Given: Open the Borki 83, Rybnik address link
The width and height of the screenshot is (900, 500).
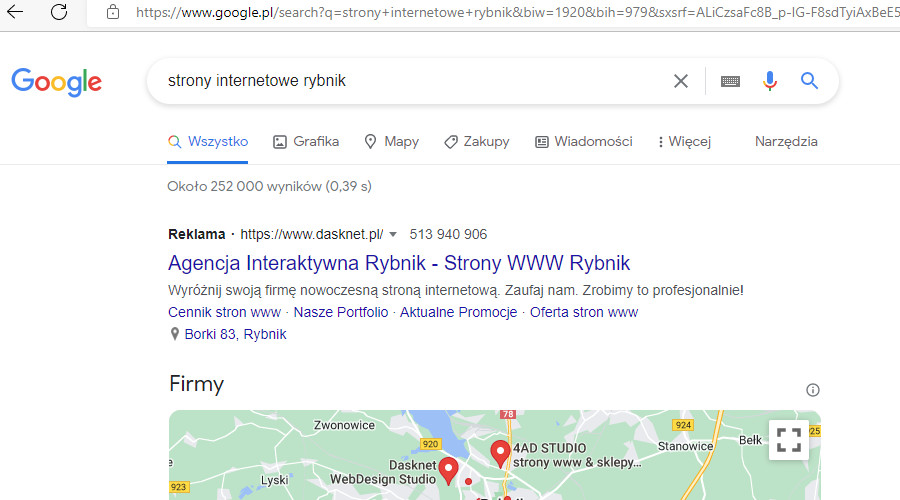Looking at the screenshot, I should pos(235,334).
